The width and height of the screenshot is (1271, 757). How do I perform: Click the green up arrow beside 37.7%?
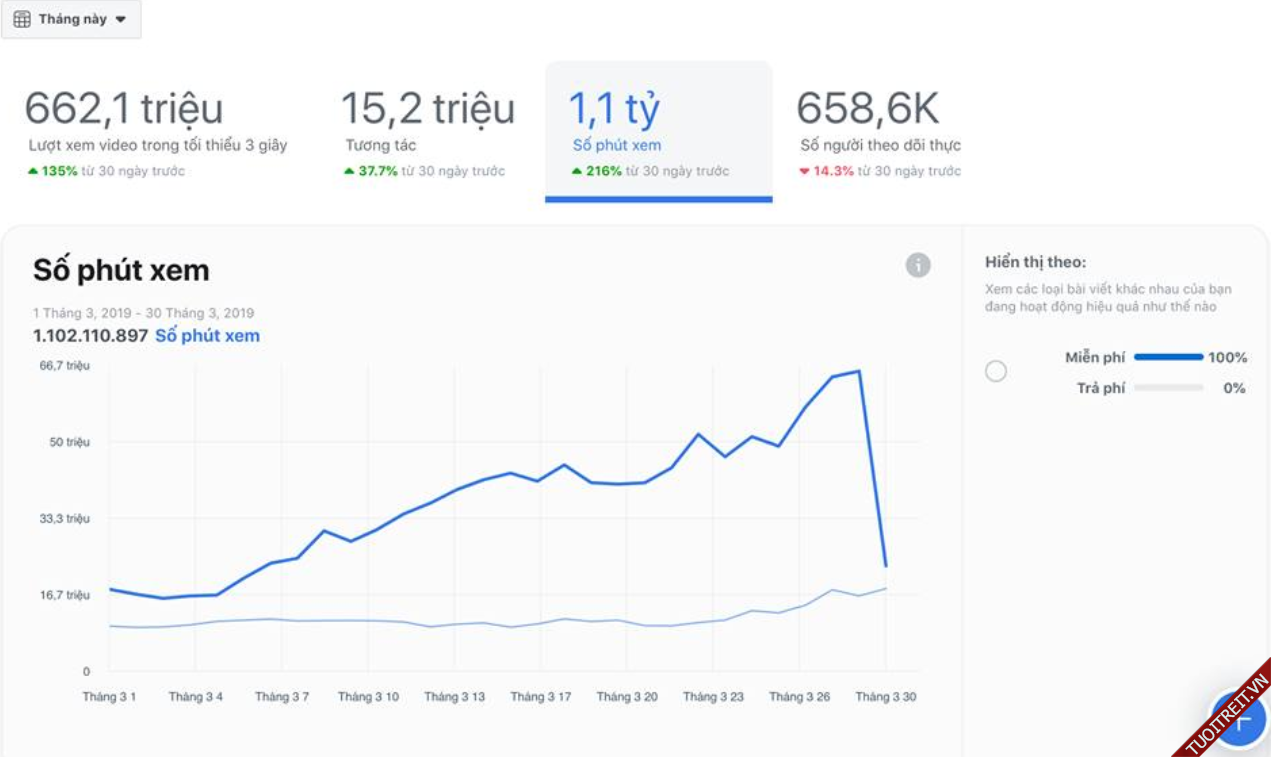pyautogui.click(x=349, y=171)
